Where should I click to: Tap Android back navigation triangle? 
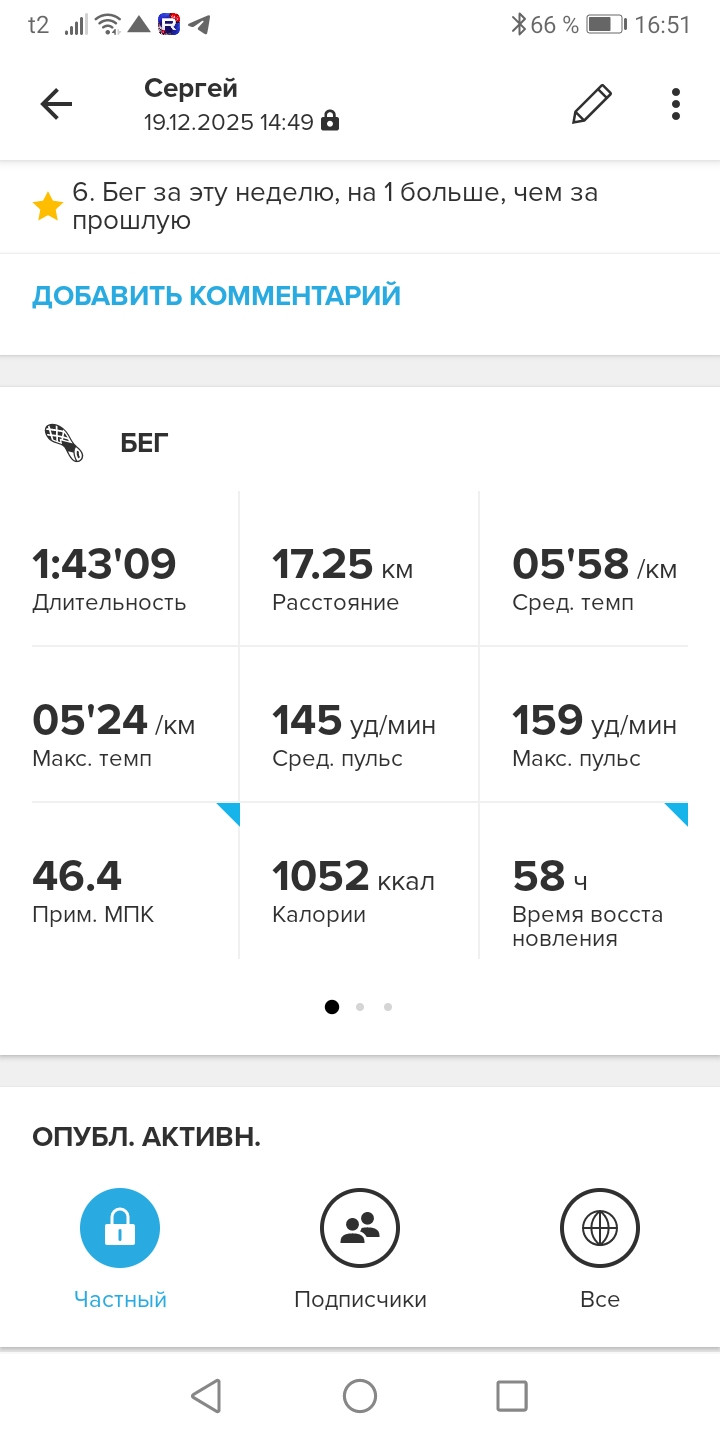click(x=206, y=1395)
